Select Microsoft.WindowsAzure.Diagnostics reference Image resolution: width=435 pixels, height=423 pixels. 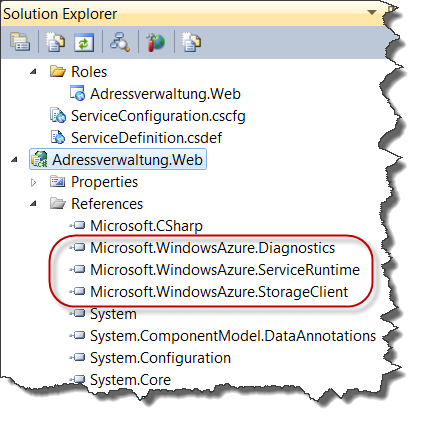213,248
